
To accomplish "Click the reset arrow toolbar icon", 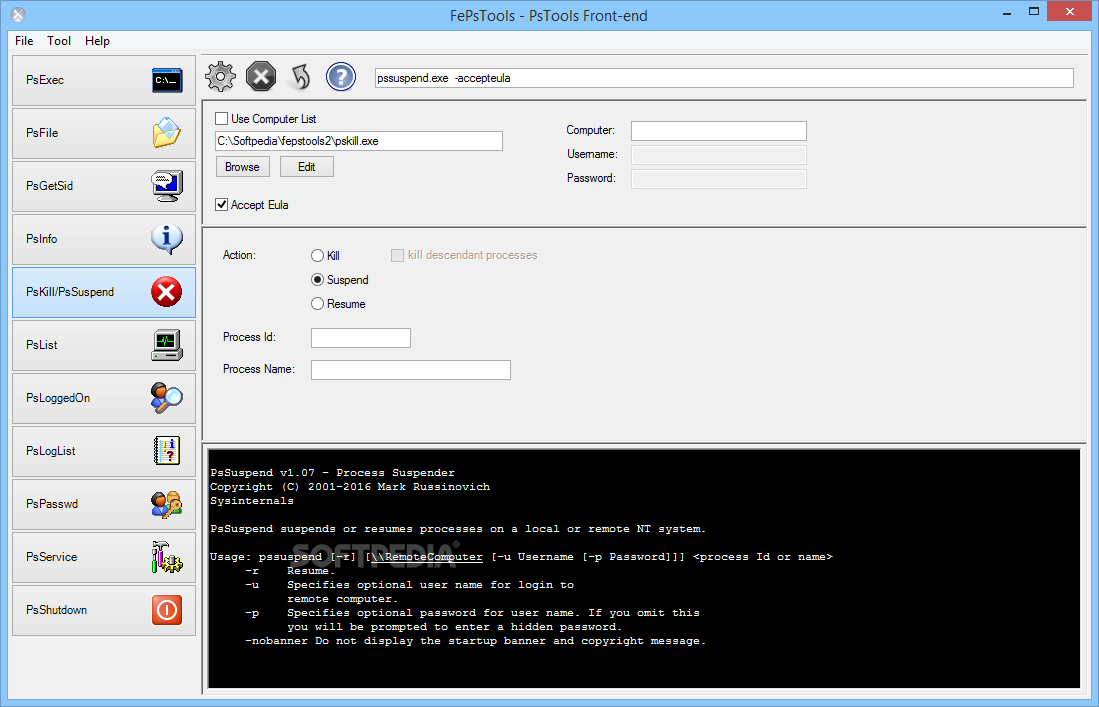I will pos(301,77).
